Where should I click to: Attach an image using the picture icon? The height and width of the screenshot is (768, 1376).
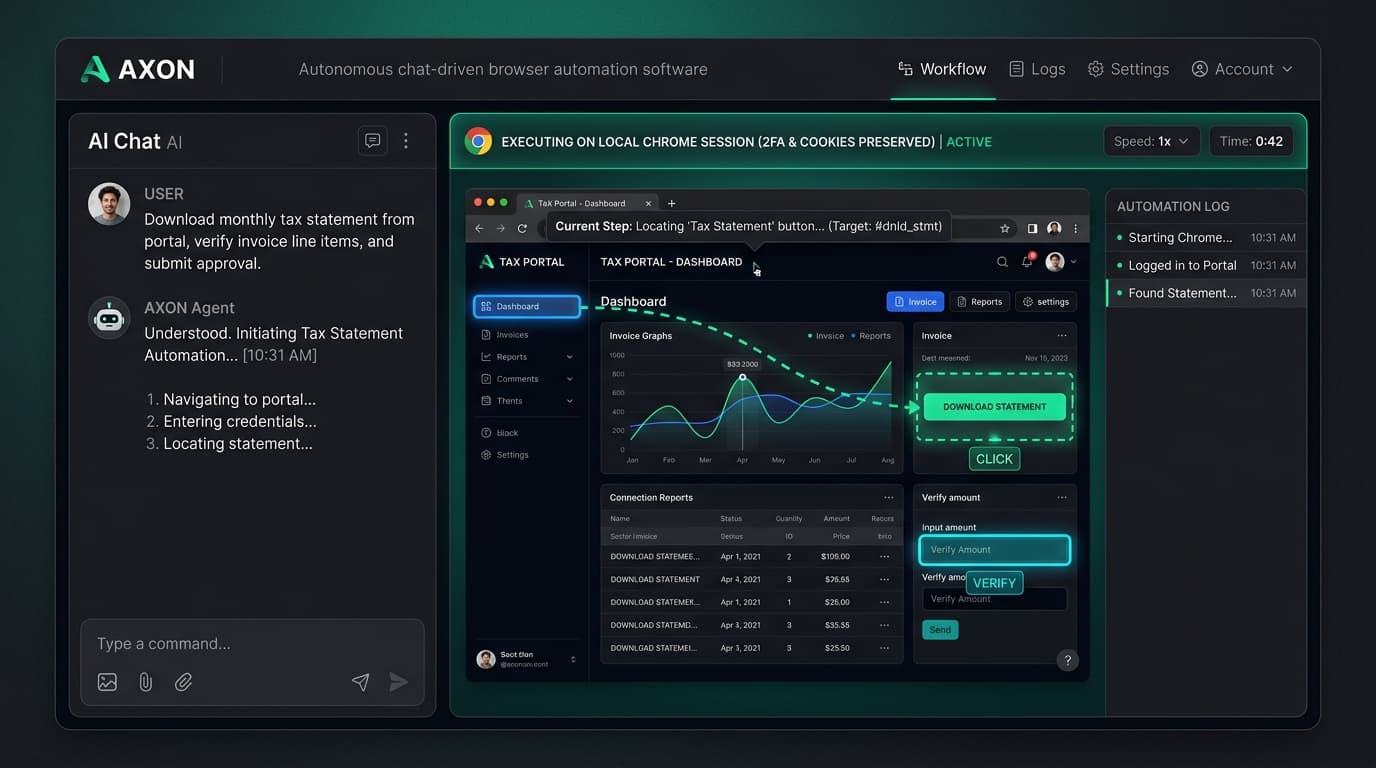107,682
